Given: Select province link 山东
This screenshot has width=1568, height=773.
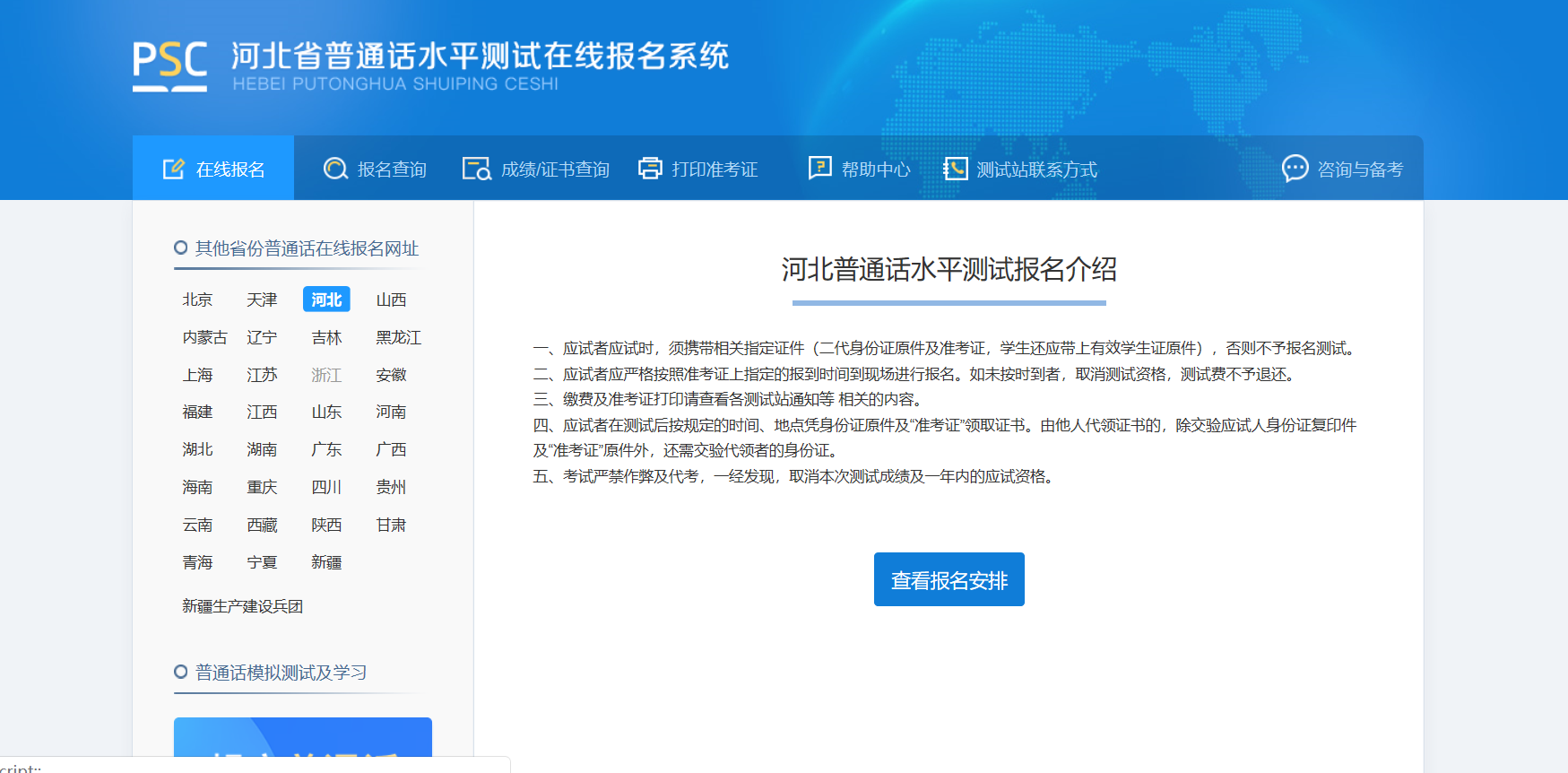Looking at the screenshot, I should point(326,412).
